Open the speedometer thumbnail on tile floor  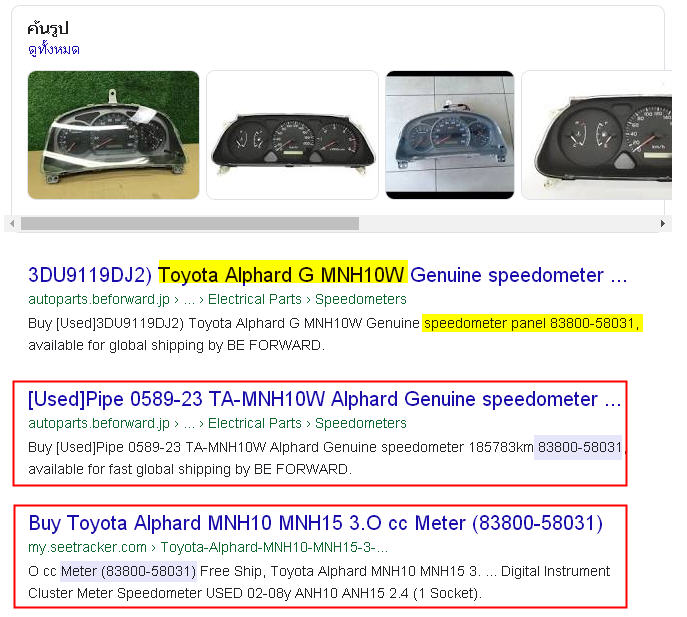pyautogui.click(x=450, y=135)
